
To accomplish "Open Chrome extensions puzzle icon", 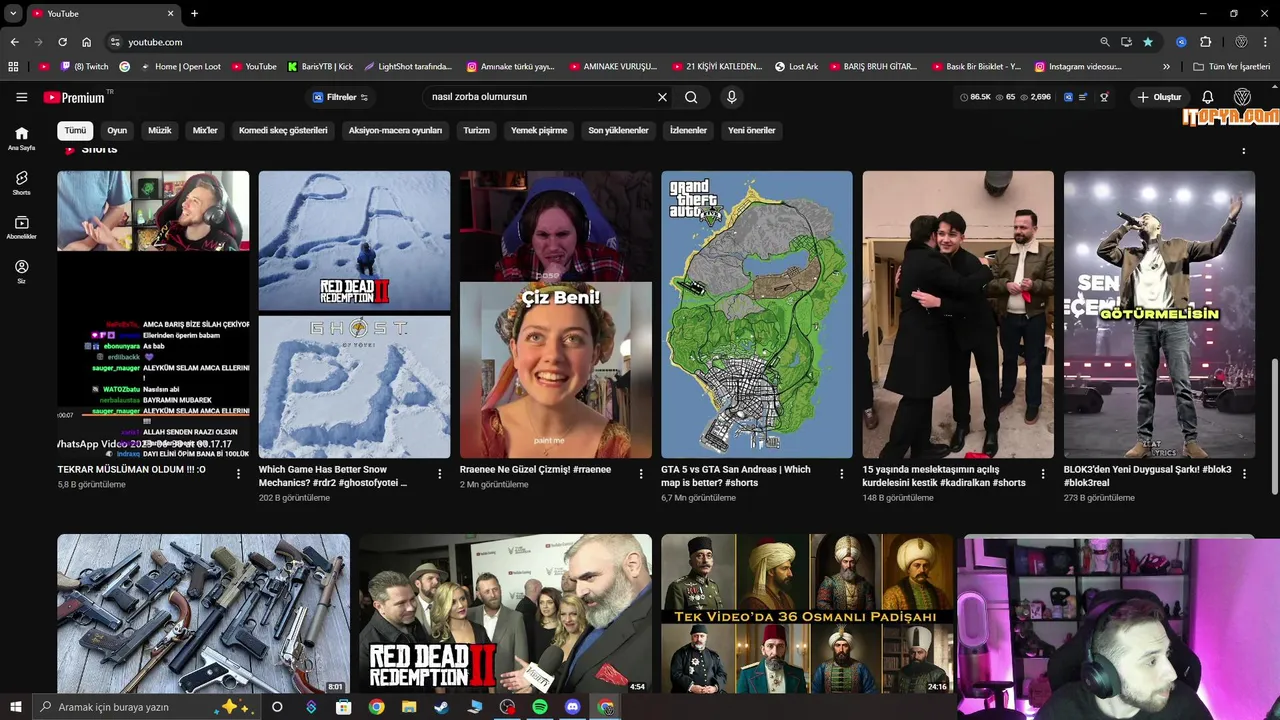I will (1205, 42).
